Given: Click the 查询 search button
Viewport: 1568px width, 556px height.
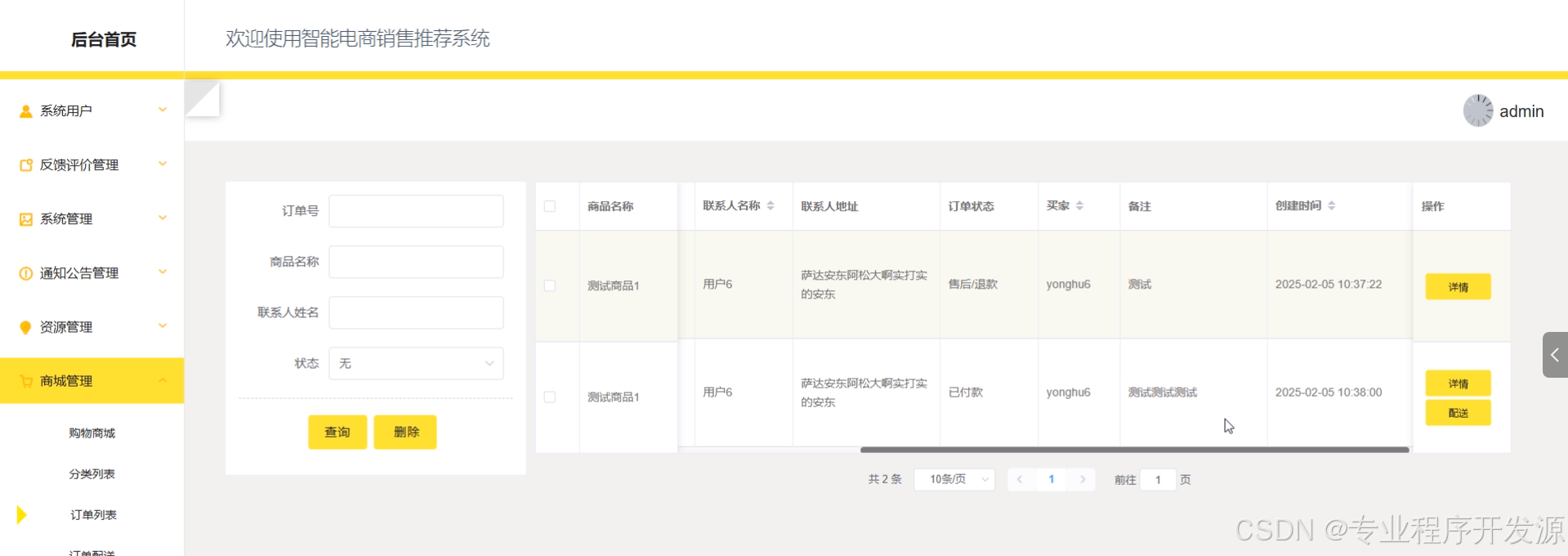Looking at the screenshot, I should point(337,432).
